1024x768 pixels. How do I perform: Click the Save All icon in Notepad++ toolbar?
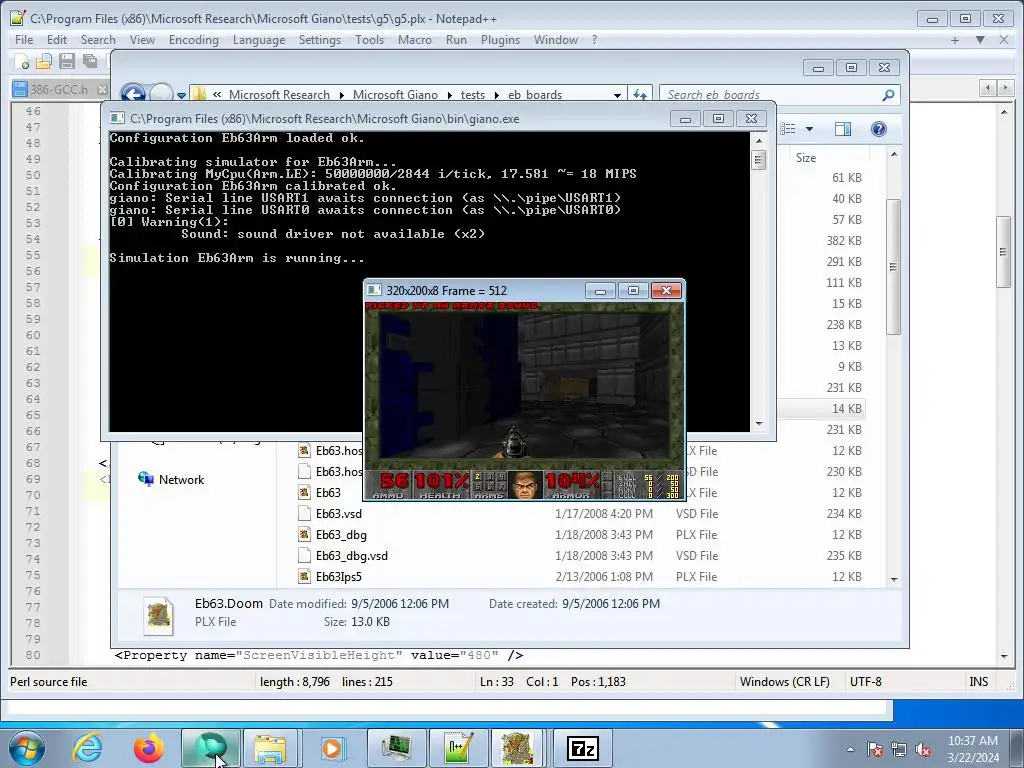tap(89, 62)
